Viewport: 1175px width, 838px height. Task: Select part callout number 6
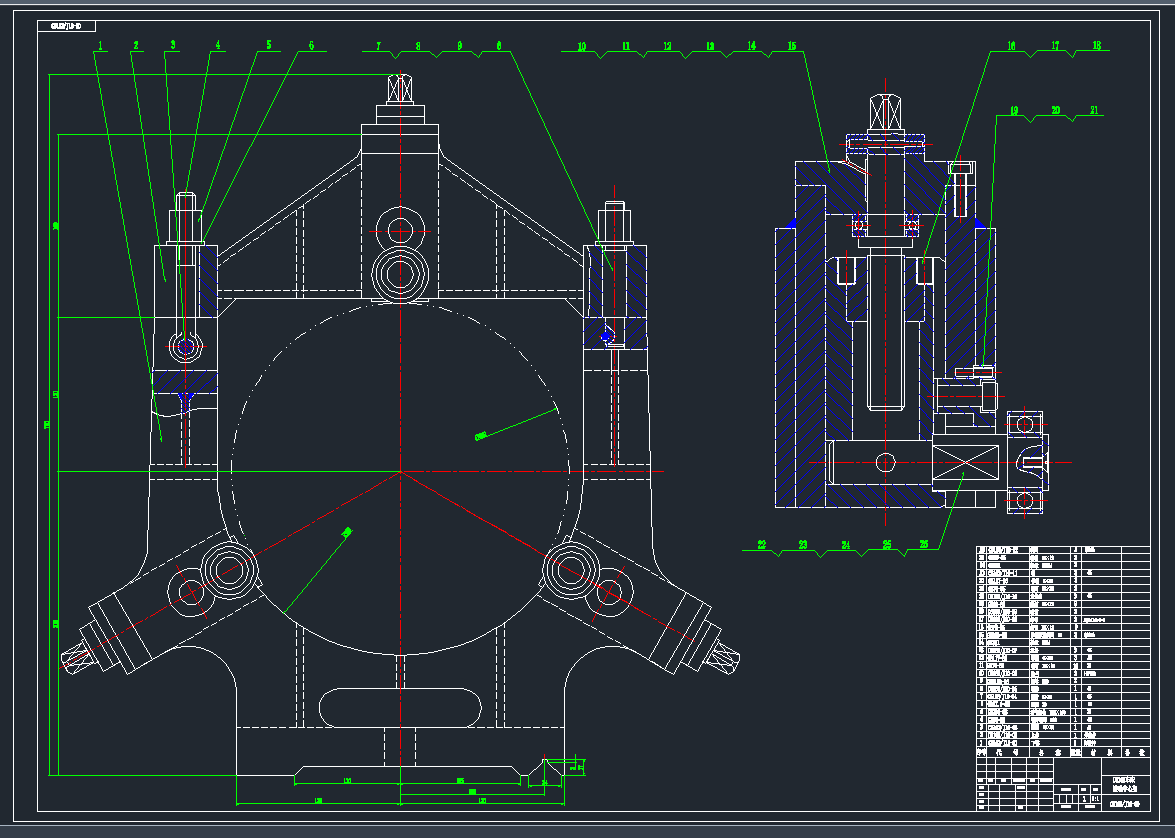tap(311, 45)
